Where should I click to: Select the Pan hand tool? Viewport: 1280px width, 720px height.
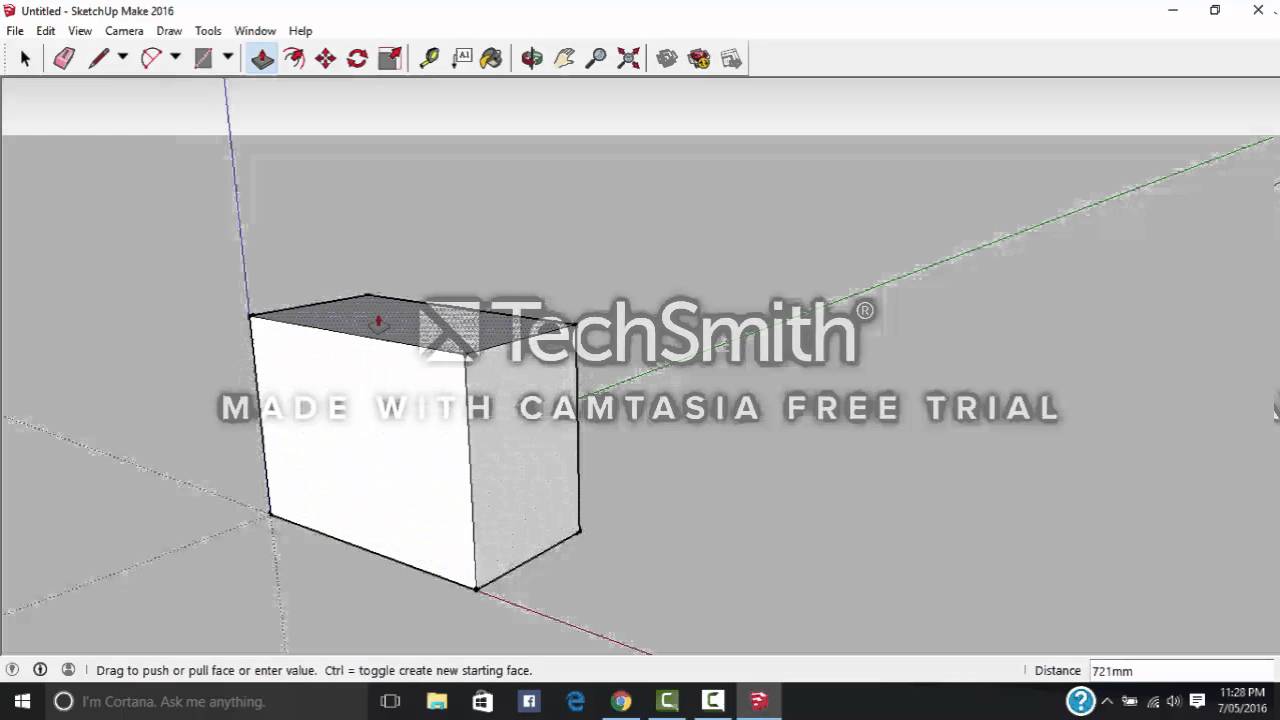point(564,59)
